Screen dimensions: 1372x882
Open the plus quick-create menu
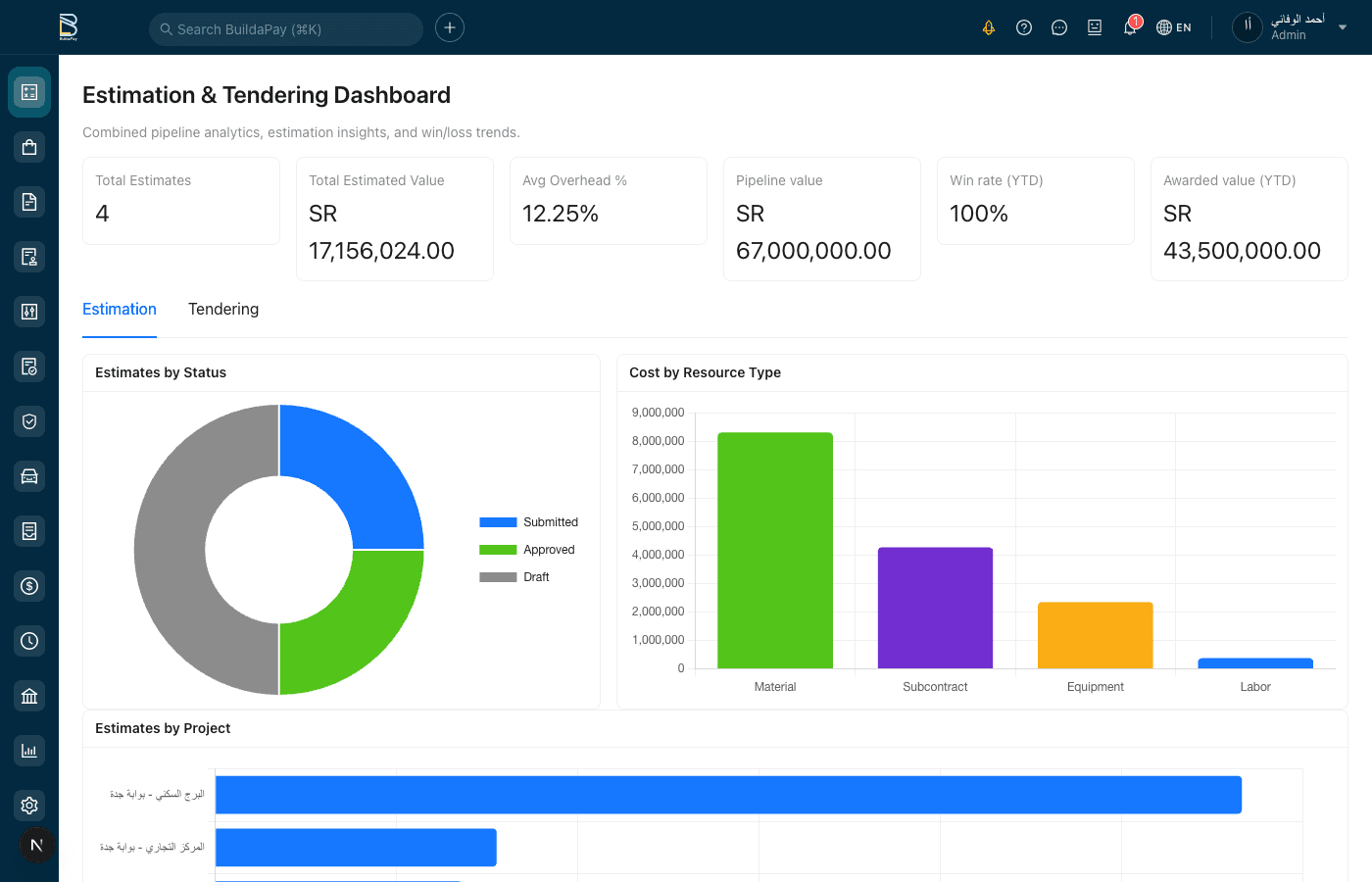(449, 27)
